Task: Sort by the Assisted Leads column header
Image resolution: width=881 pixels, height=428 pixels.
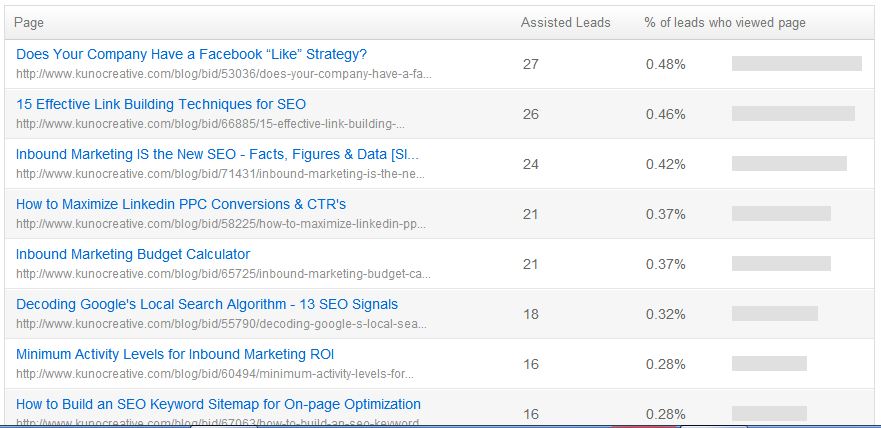Action: coord(566,22)
